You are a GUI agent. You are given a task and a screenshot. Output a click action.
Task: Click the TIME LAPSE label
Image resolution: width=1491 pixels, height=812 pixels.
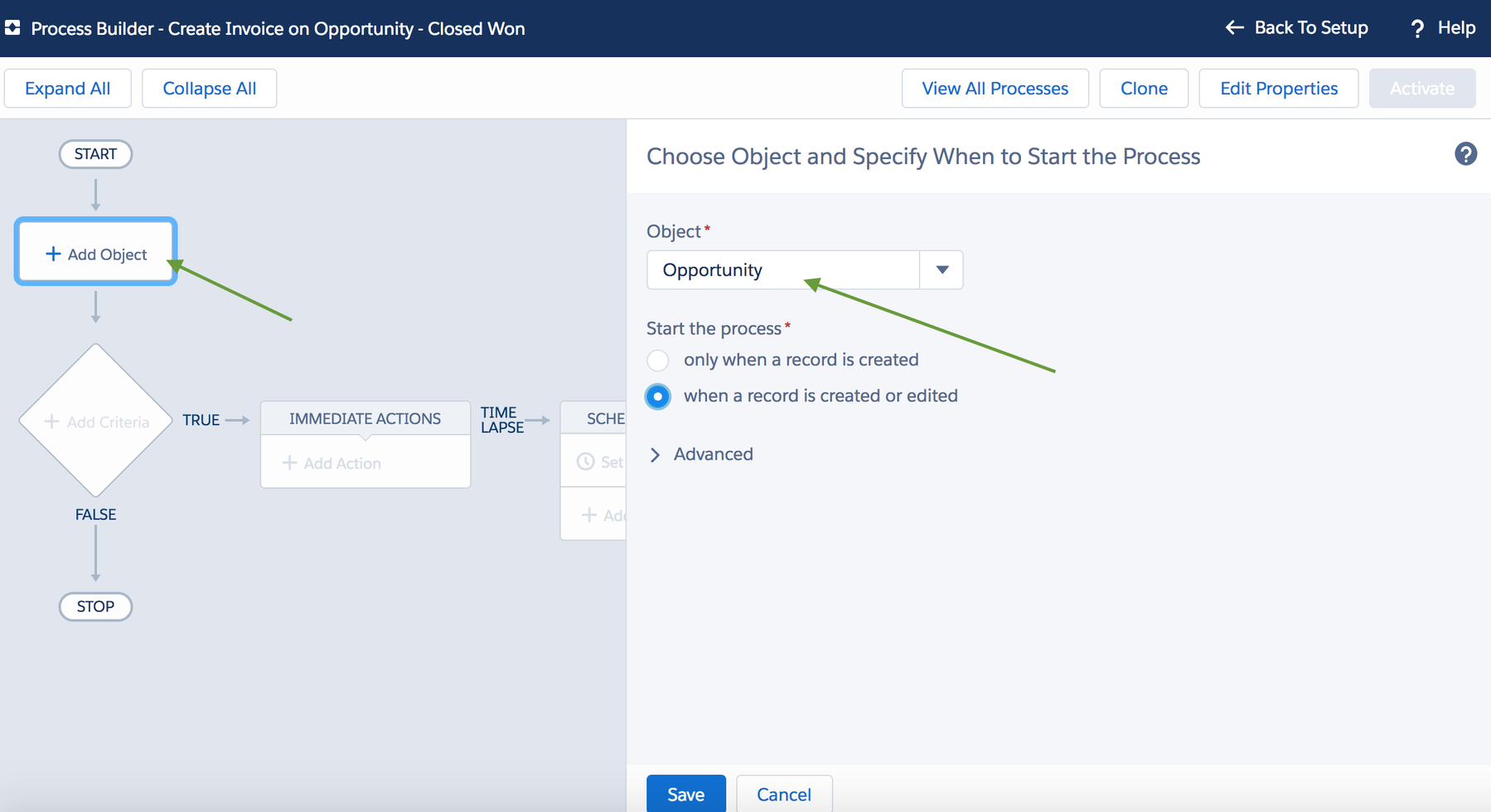click(x=502, y=420)
